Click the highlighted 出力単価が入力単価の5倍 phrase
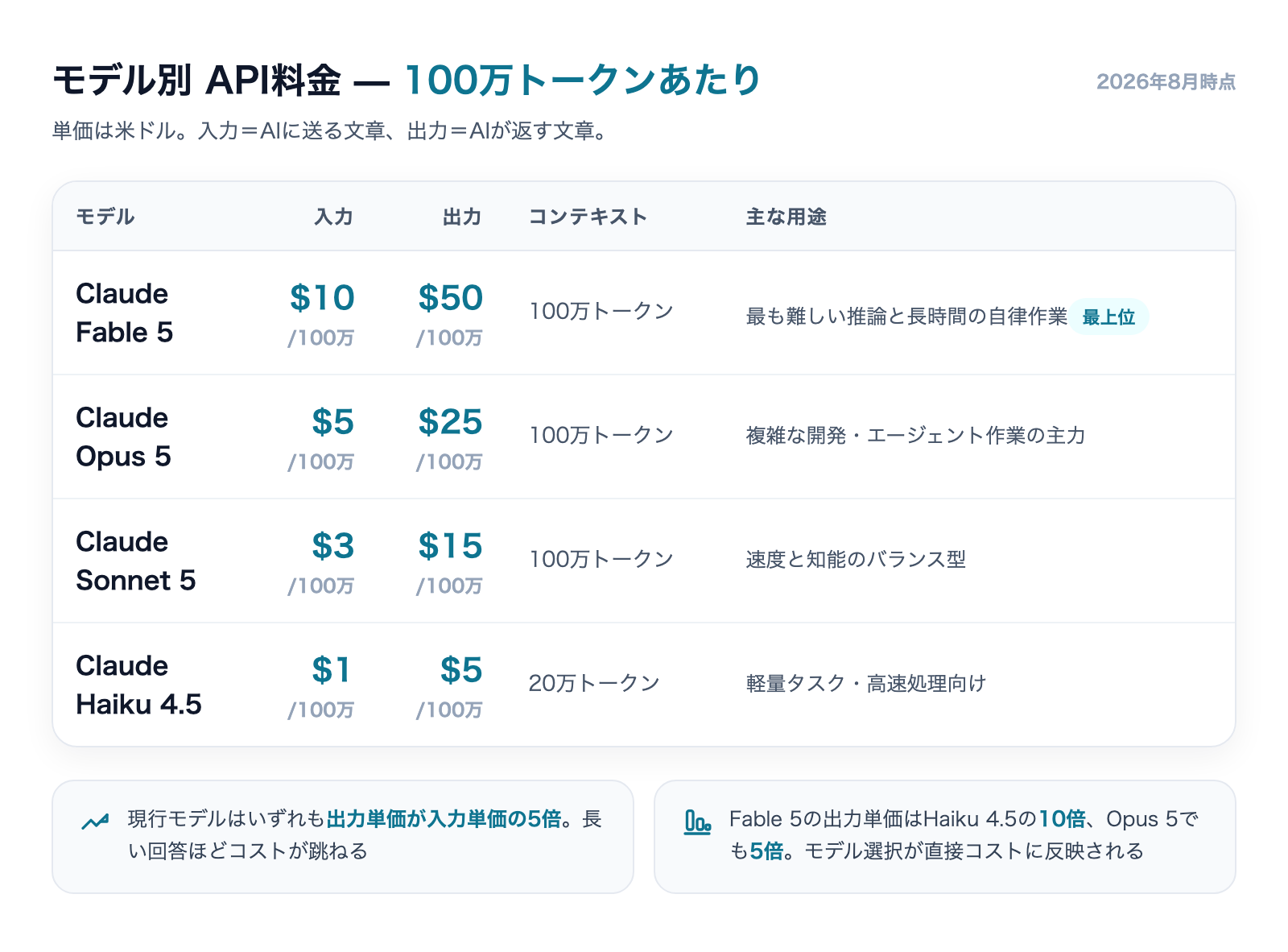Image resolution: width=1288 pixels, height=952 pixels. (444, 819)
